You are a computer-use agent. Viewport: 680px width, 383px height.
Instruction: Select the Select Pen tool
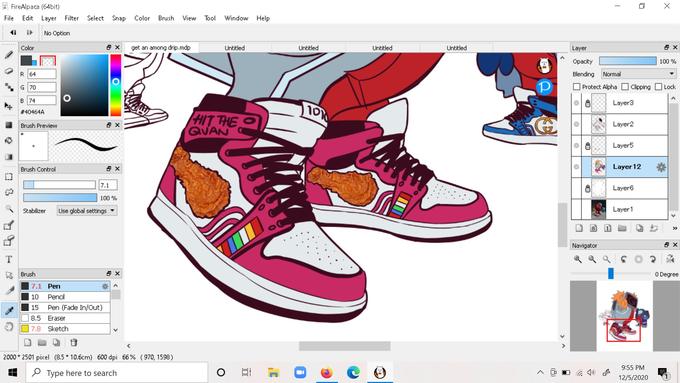[x=9, y=225]
